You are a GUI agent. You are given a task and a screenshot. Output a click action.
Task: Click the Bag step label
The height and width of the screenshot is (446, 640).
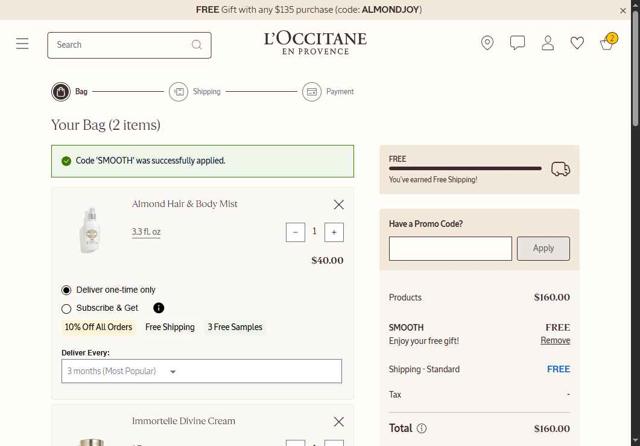(81, 92)
